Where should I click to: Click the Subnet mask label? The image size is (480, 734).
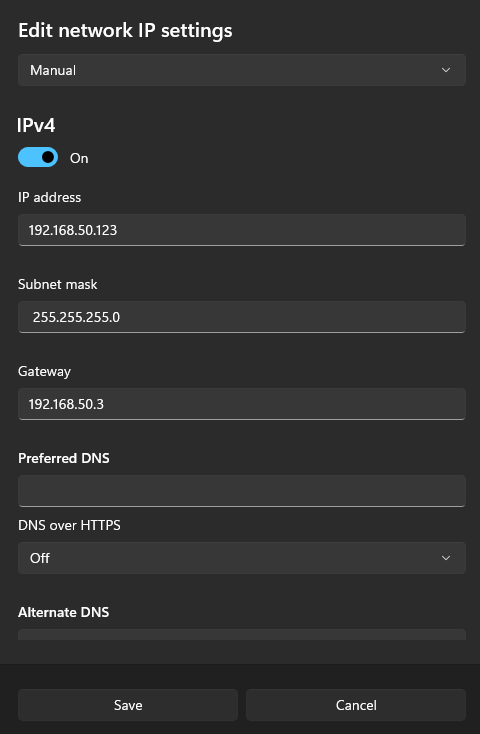pos(58,284)
